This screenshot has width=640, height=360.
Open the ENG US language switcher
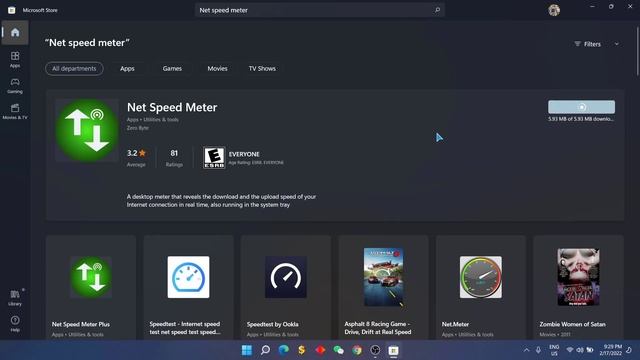tap(554, 350)
